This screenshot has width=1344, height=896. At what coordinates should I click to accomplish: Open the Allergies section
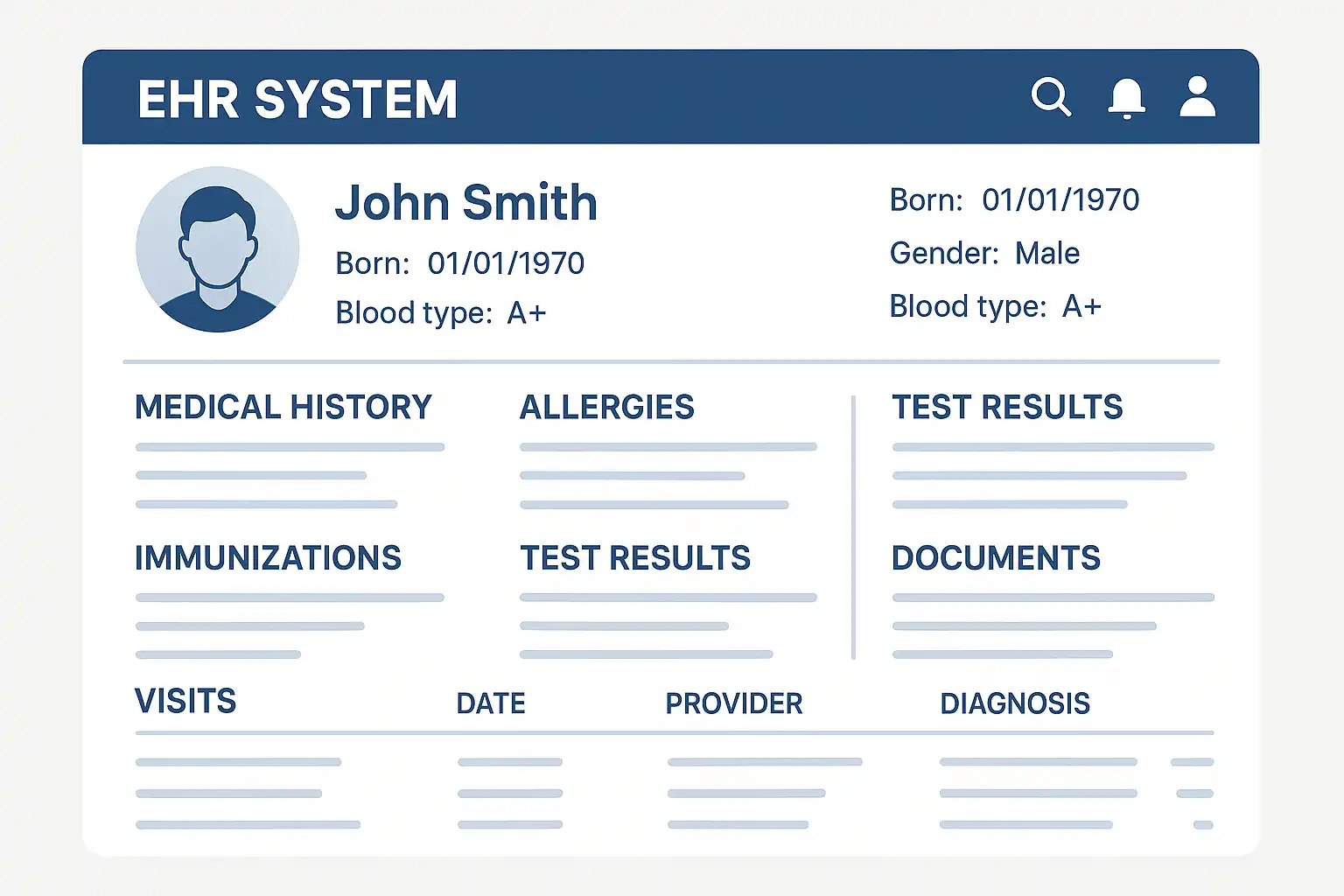[x=606, y=408]
